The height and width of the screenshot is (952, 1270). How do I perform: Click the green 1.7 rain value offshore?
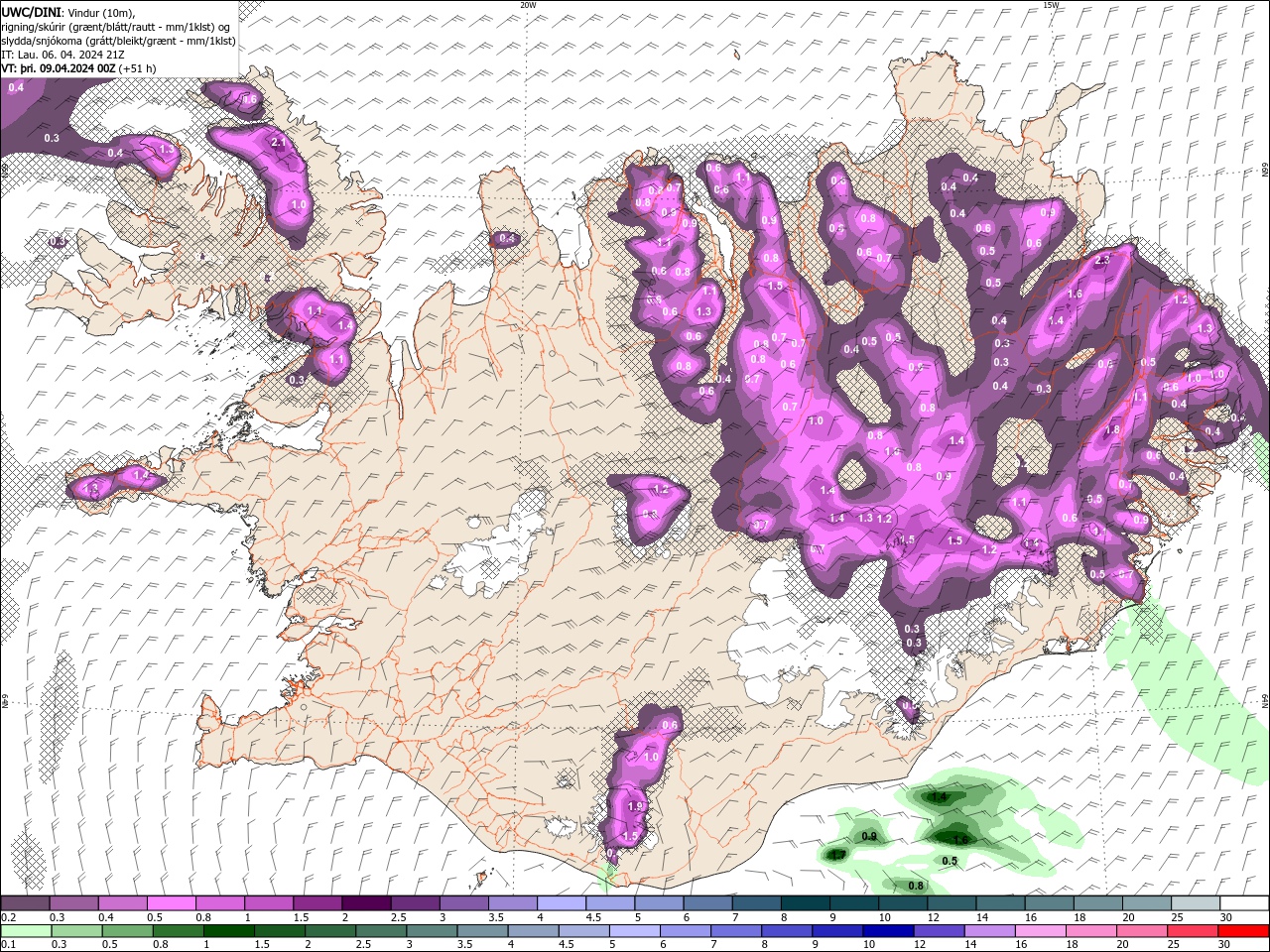pos(837,855)
